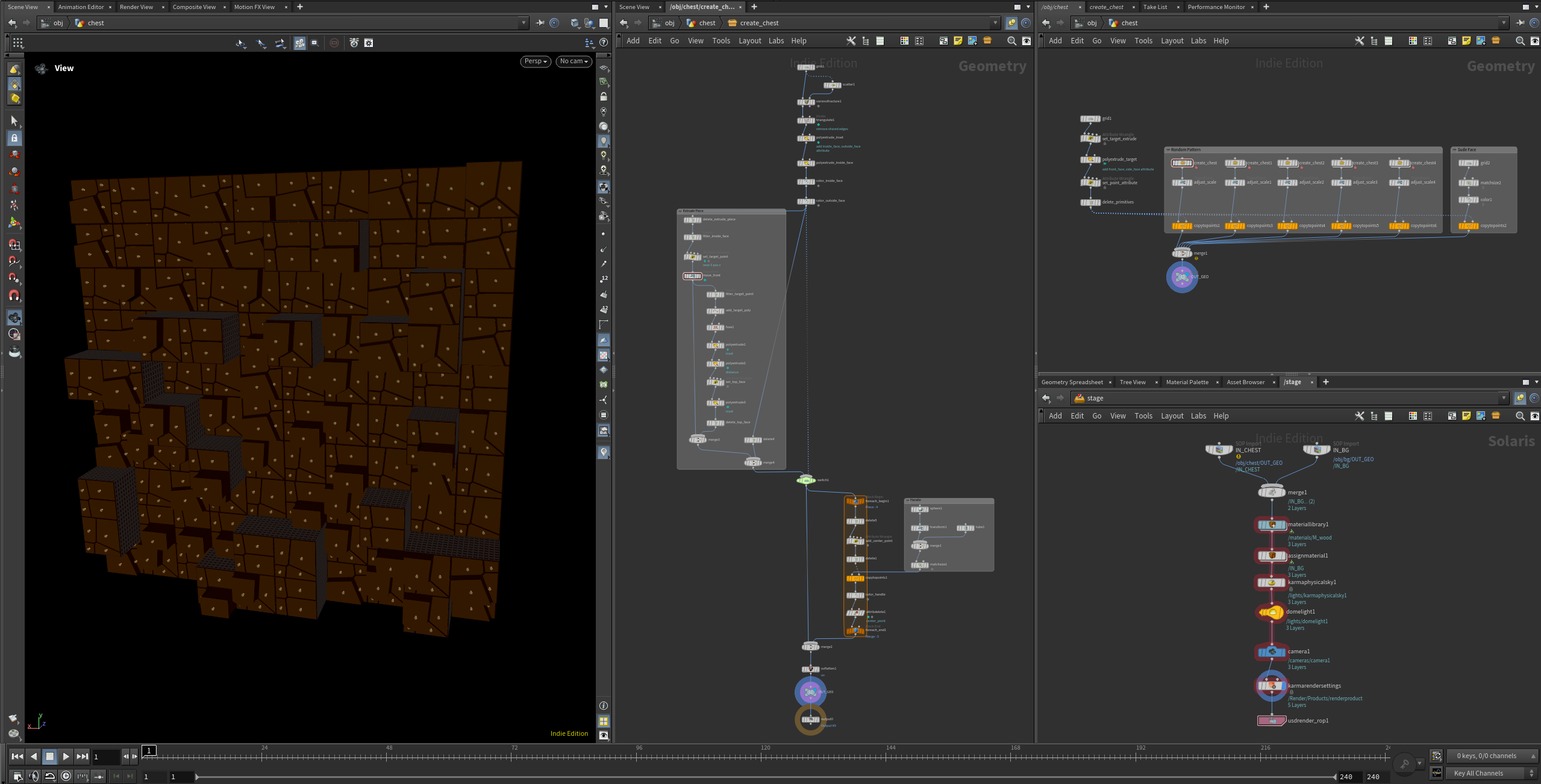Viewport: 1541px width, 784px height.
Task: Open the No cam camera dropdown
Action: pos(573,61)
